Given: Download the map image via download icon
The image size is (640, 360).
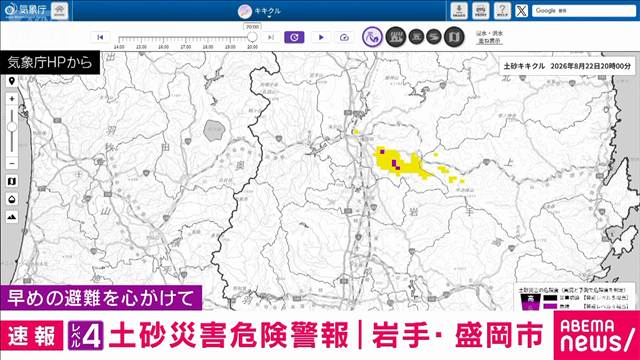Looking at the screenshot, I should [459, 11].
